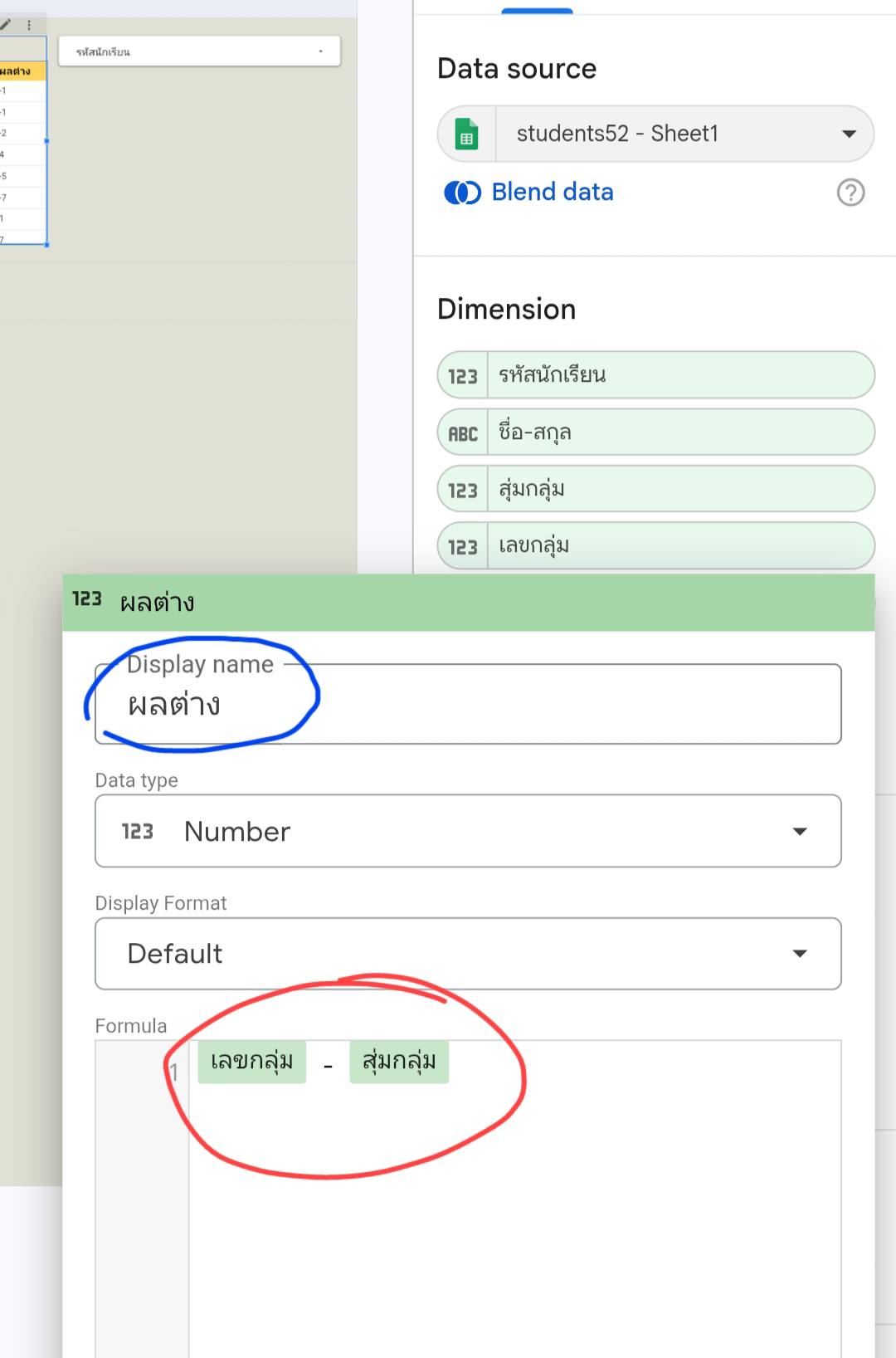Click the pencil edit icon above the table
The image size is (896, 1358).
[6, 25]
